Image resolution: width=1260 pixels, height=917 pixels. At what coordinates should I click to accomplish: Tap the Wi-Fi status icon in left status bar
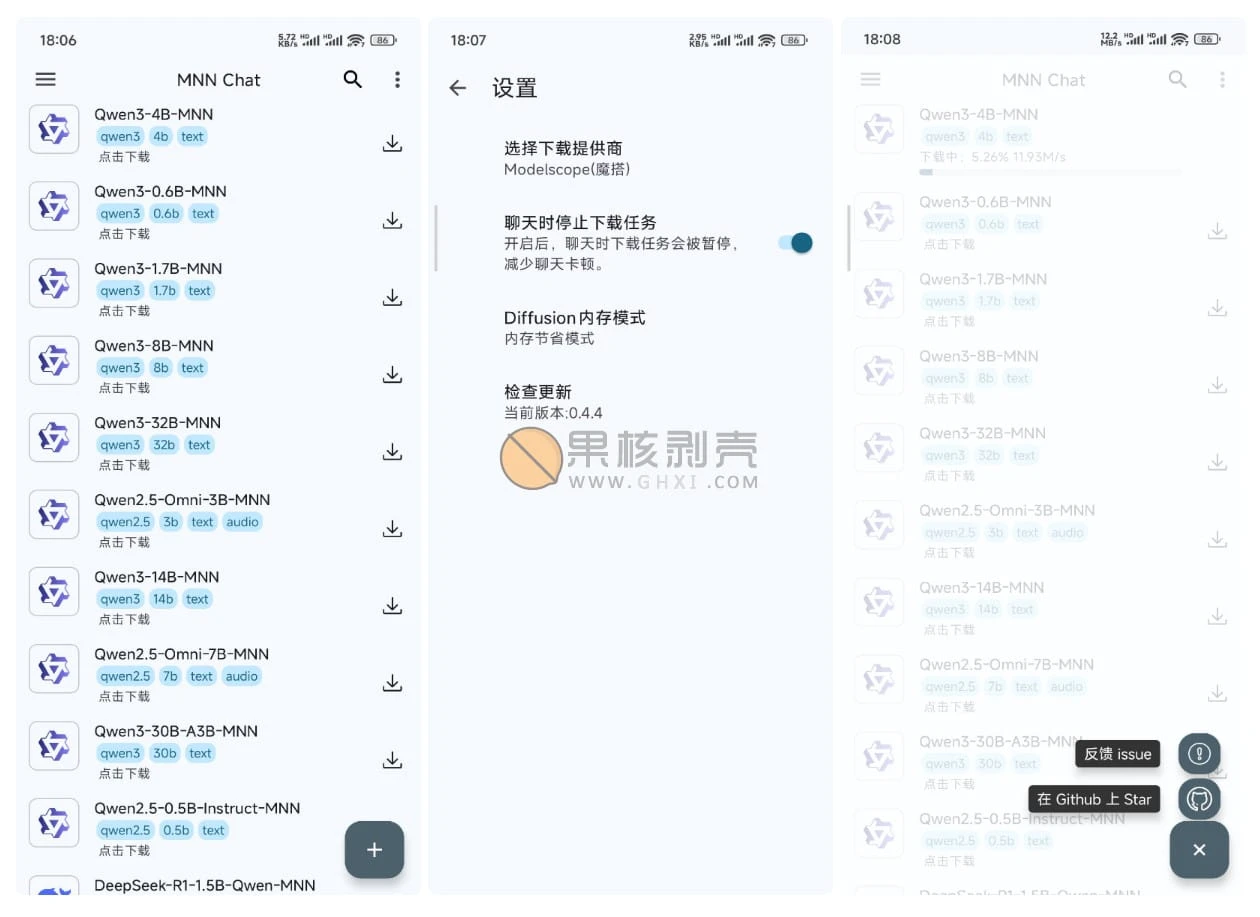click(356, 40)
